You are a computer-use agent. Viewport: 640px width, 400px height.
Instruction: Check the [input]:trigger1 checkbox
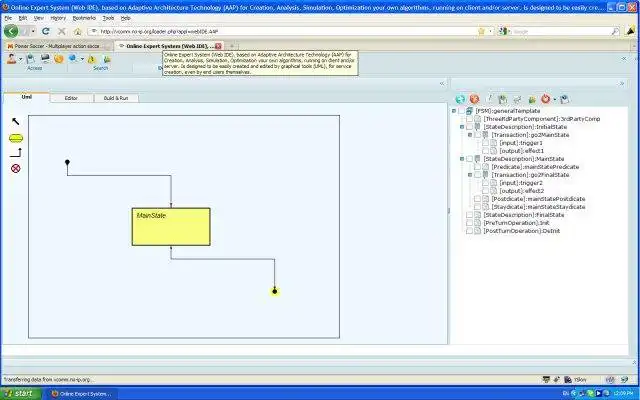[485, 143]
